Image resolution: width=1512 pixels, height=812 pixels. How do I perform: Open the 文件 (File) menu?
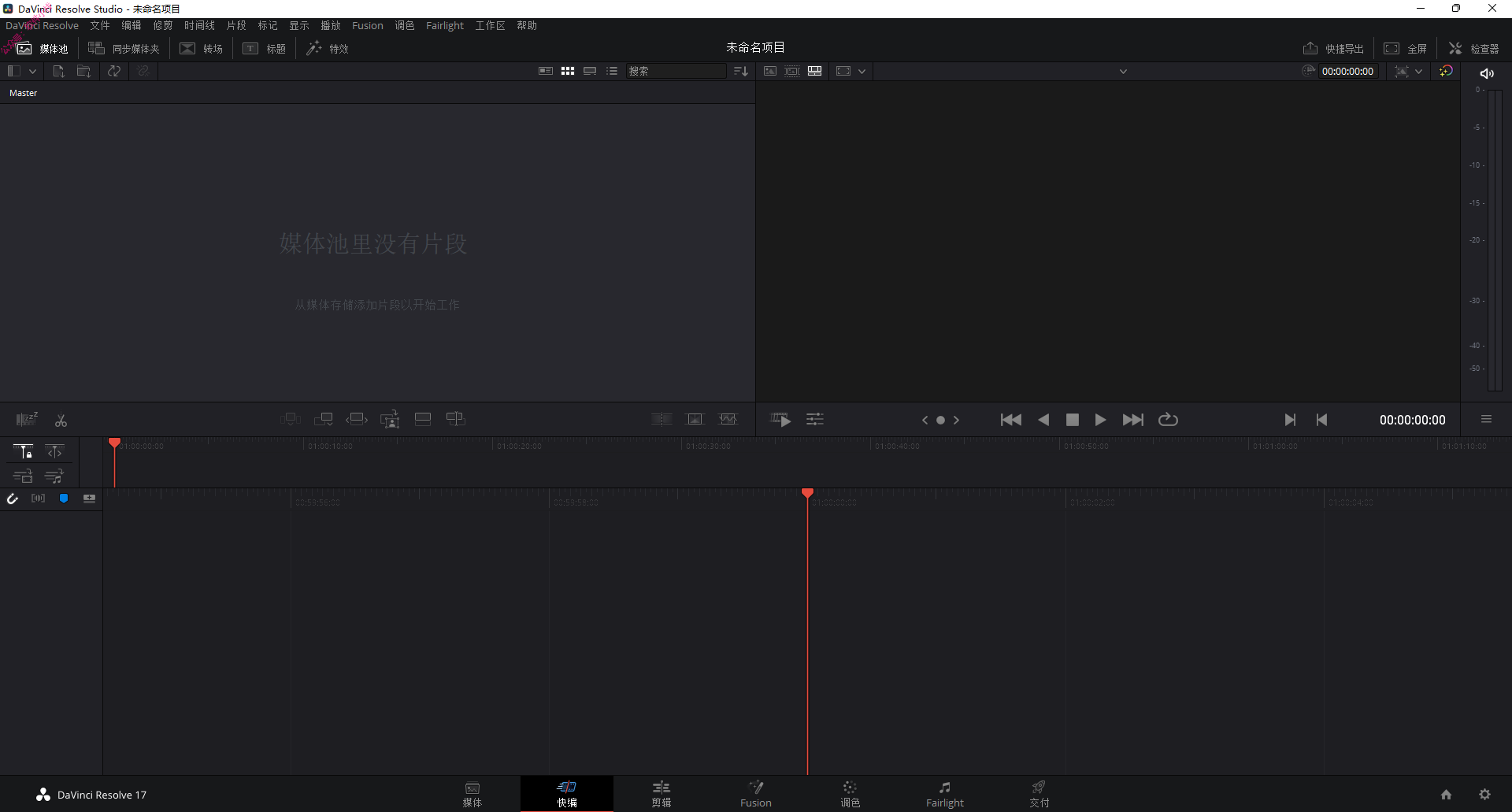tap(100, 26)
